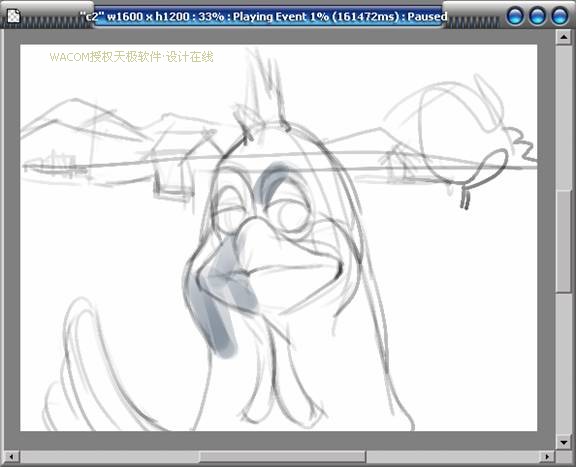This screenshot has height=467, width=576.
Task: Click the vertical scrollbar up arrow
Action: pos(563,37)
